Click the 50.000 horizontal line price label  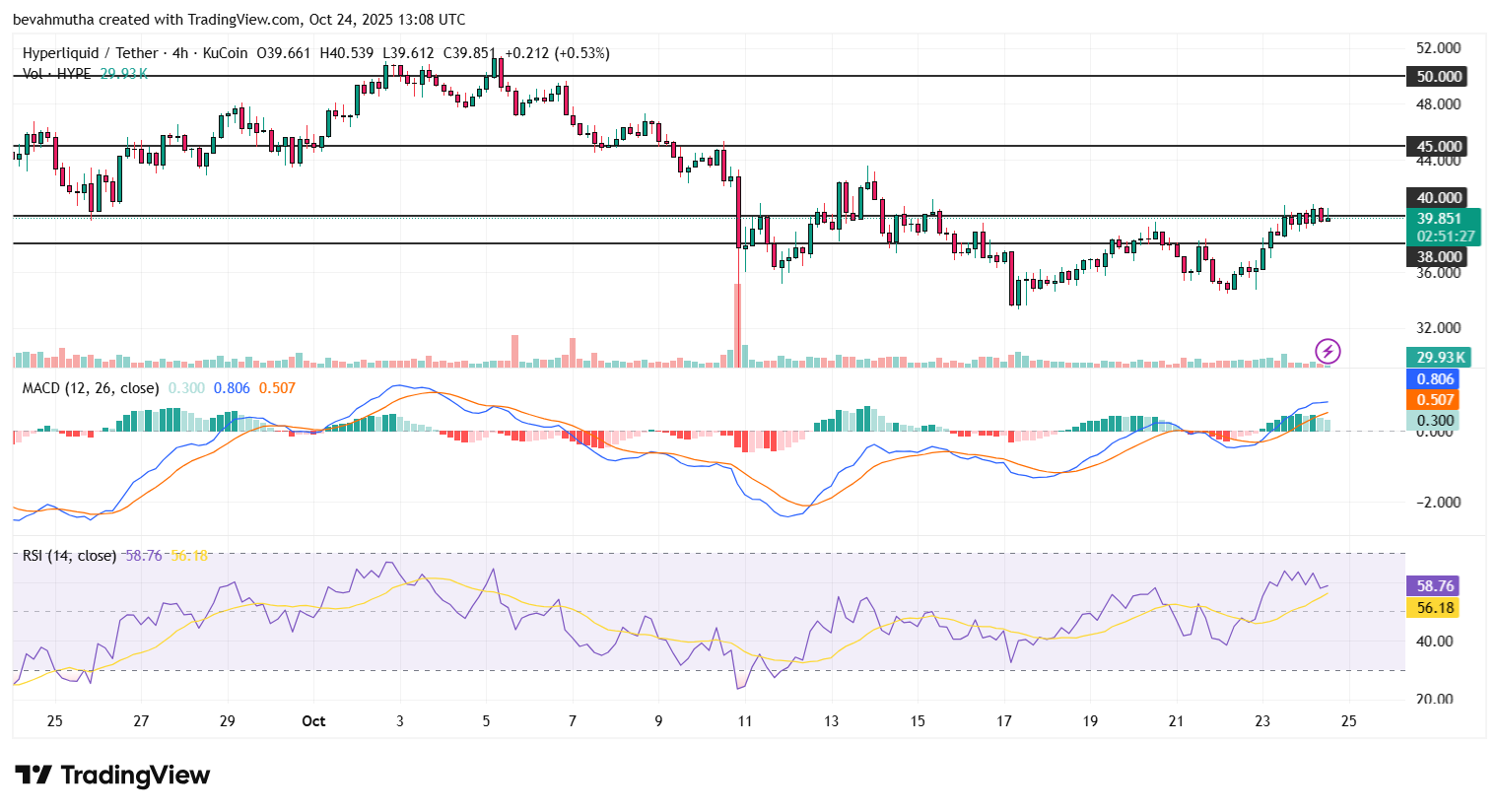1439,77
